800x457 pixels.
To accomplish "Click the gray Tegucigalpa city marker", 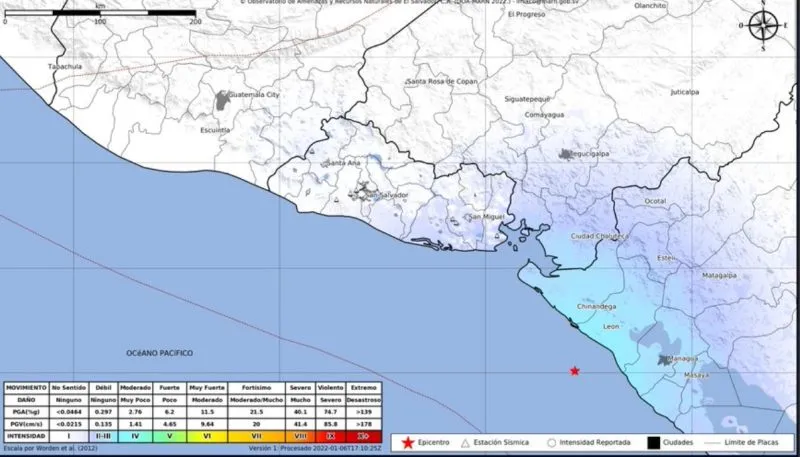I will (565, 155).
